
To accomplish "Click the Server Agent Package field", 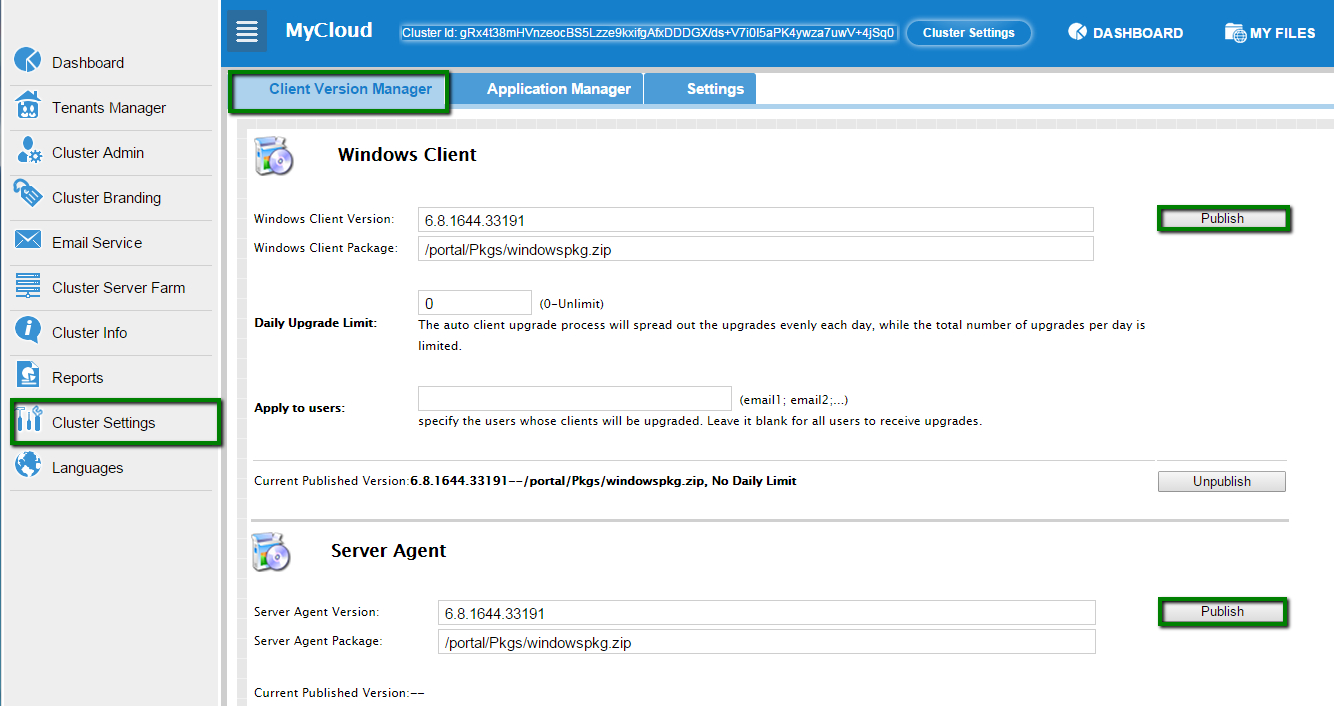I will point(767,642).
